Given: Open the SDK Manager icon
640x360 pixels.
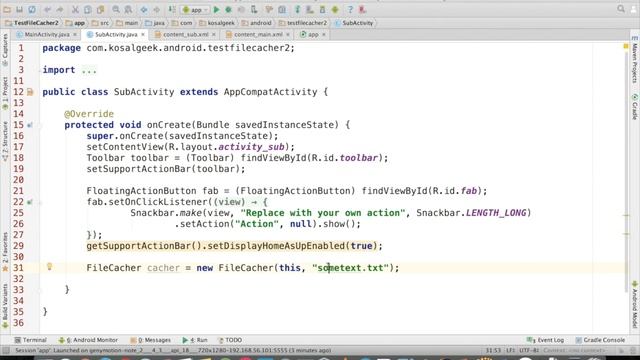Looking at the screenshot, I should (x=322, y=9).
